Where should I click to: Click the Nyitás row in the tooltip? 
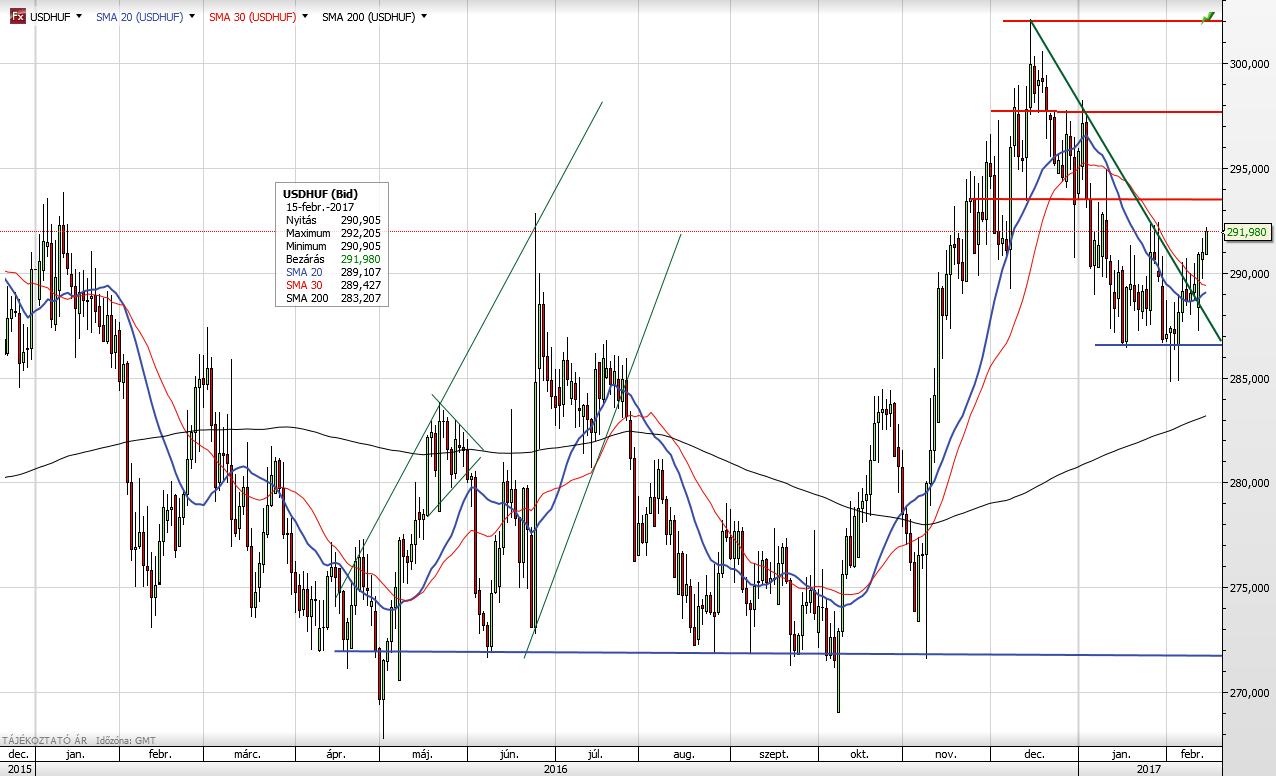pyautogui.click(x=333, y=220)
